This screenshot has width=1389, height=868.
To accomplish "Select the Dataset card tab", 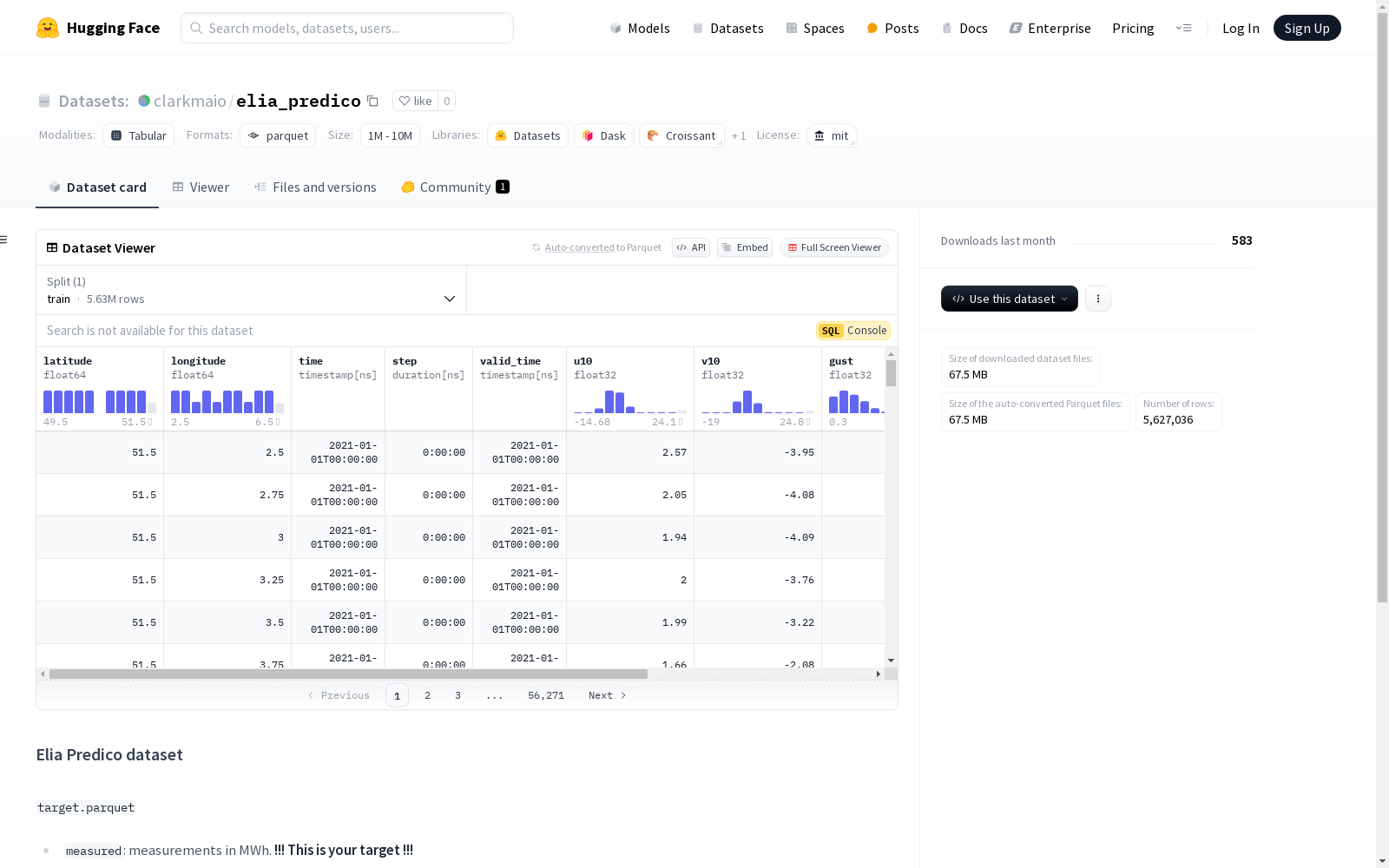I will click(x=97, y=187).
